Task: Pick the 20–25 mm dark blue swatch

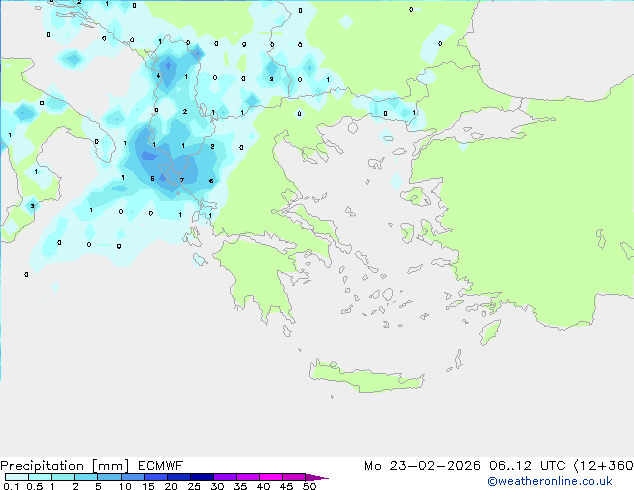Action: point(178,477)
